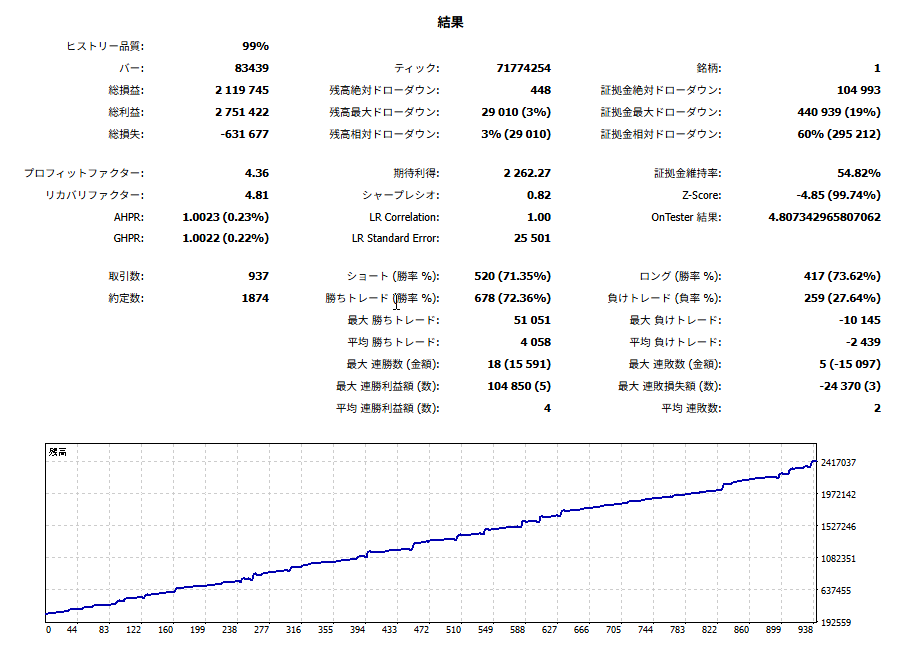This screenshot has width=924, height=656.
Task: Click chart x-axis label 938
Action: coord(806,630)
